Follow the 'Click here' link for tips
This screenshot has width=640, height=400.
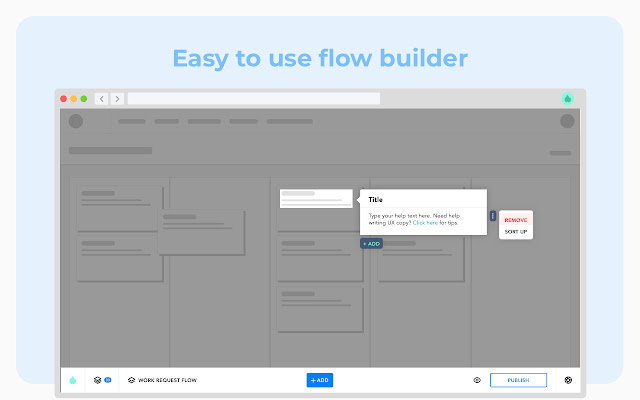tap(425, 223)
